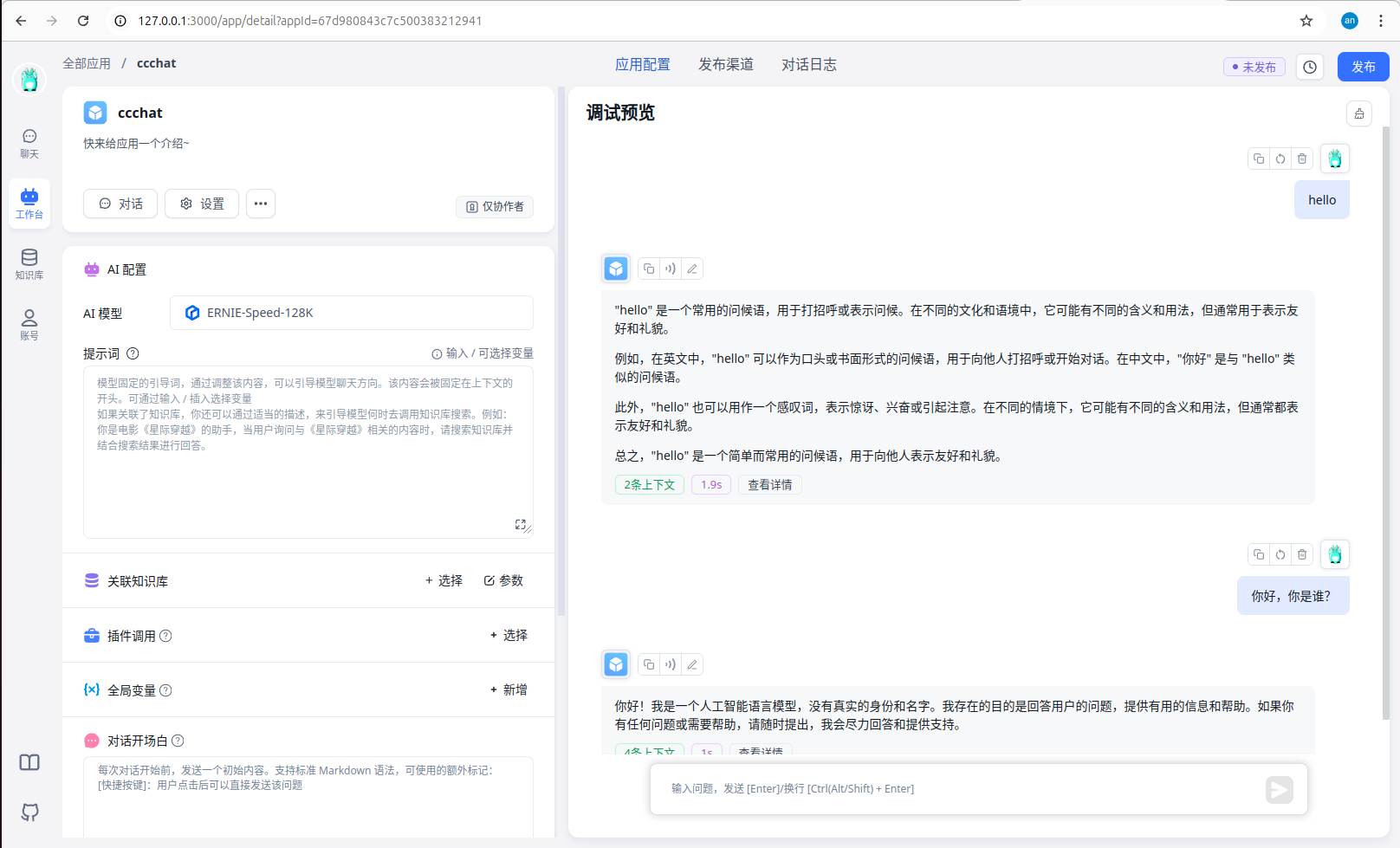Open the 知识库 knowledge base sidebar icon

[x=29, y=264]
